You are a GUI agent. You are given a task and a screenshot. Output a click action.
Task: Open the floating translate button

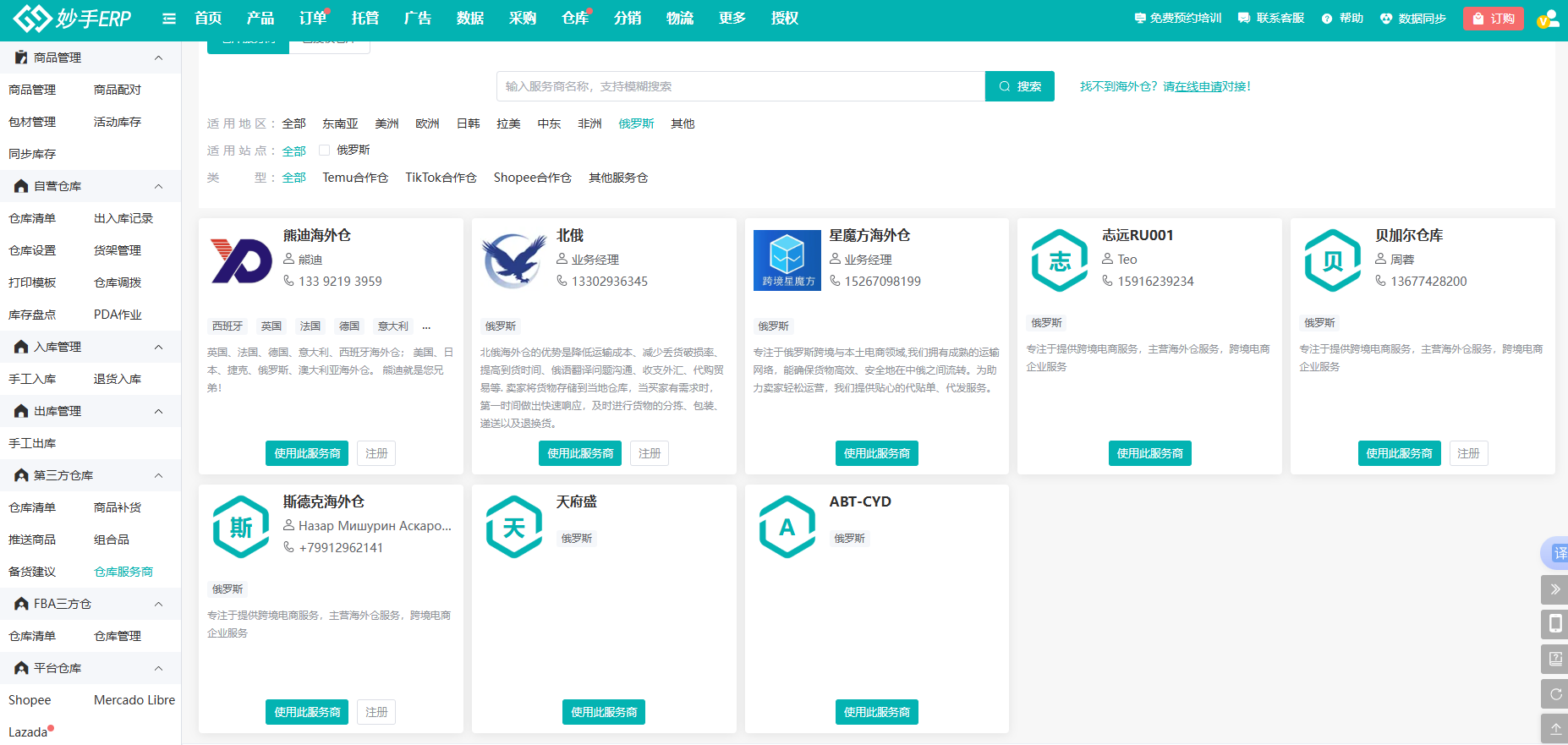(x=1556, y=553)
